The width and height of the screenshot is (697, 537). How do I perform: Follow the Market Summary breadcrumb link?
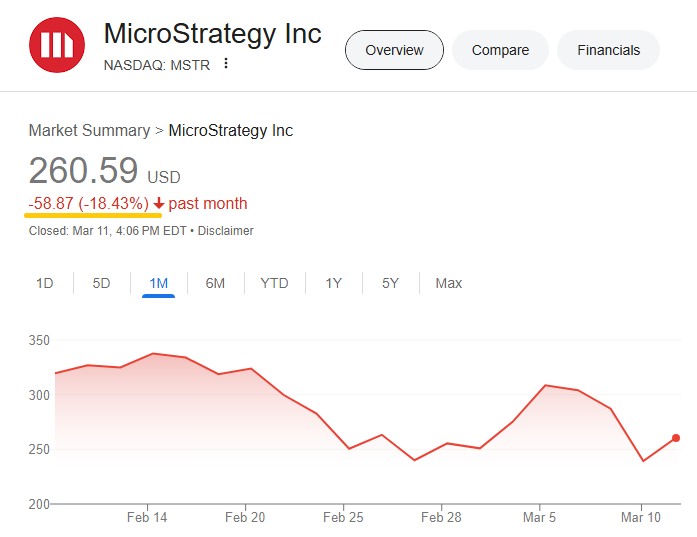[x=89, y=130]
